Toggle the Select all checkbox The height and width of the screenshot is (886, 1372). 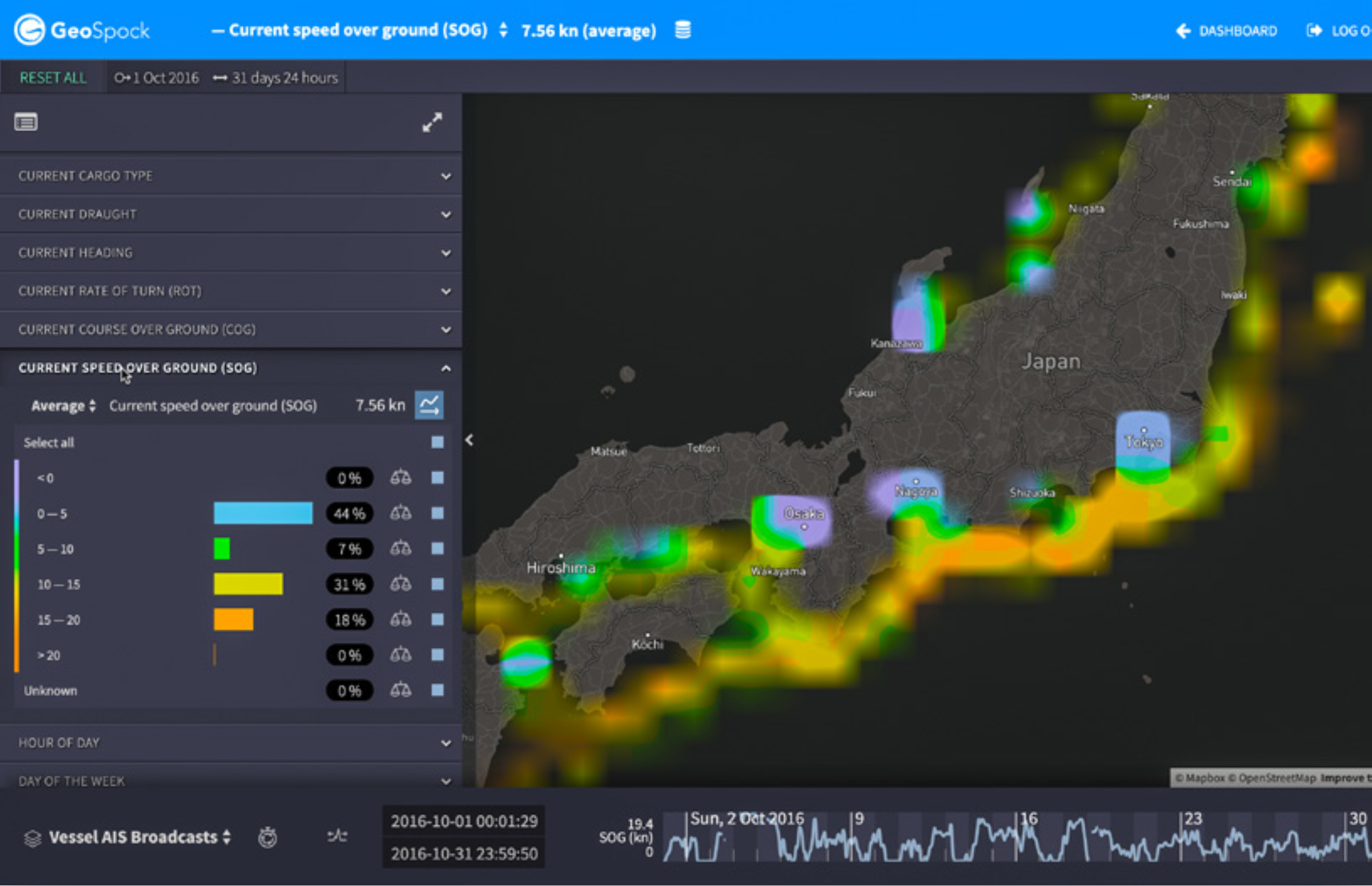tap(437, 442)
